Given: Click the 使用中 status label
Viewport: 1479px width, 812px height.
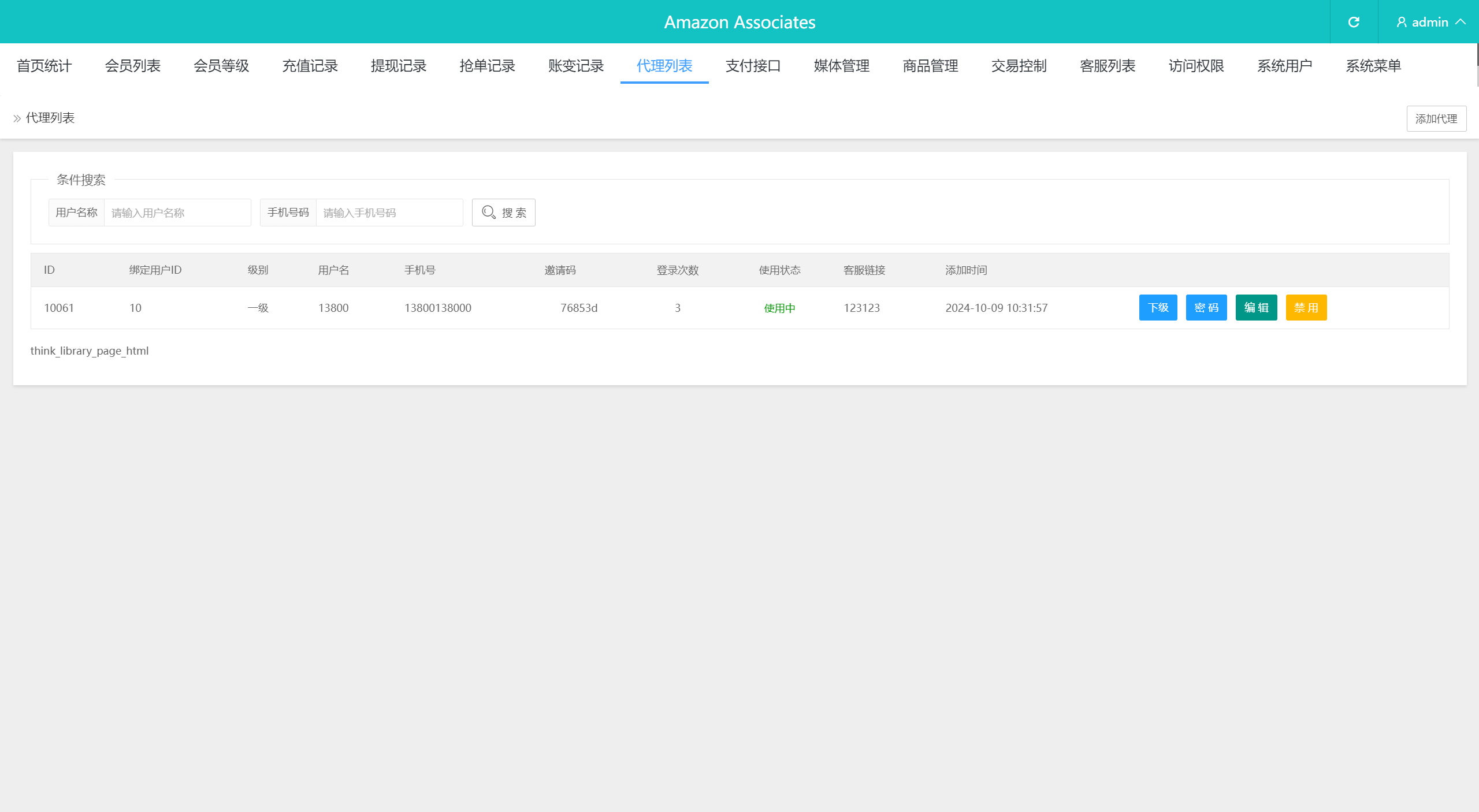Looking at the screenshot, I should click(x=779, y=308).
